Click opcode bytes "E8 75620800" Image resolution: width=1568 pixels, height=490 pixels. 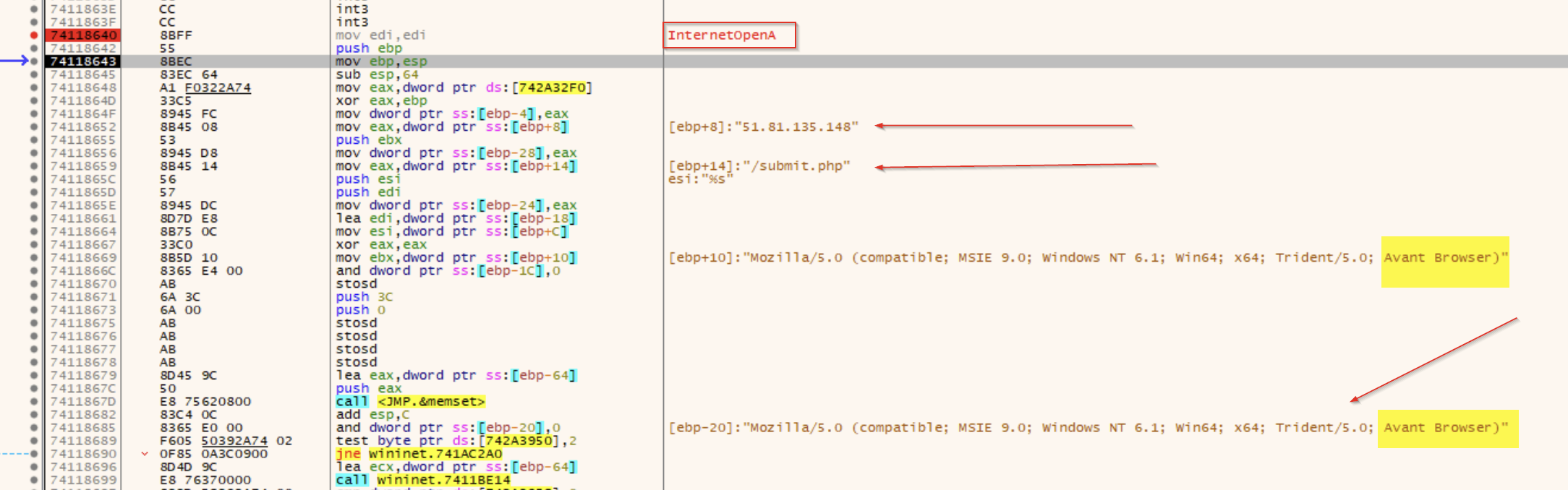(205, 401)
